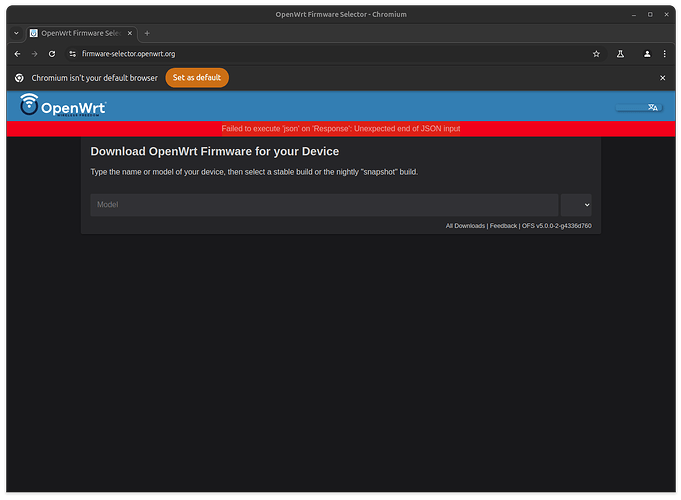The image size is (681, 500).
Task: Open the OFS v5.0.0-2-g4336d760 version link
Action: [556, 226]
